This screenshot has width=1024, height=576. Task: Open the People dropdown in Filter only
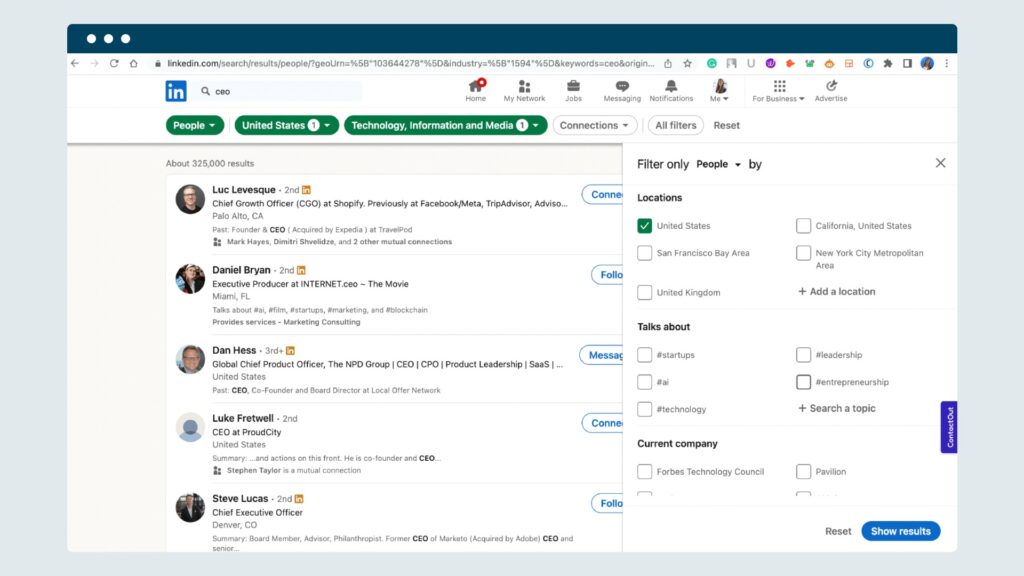[x=719, y=163]
